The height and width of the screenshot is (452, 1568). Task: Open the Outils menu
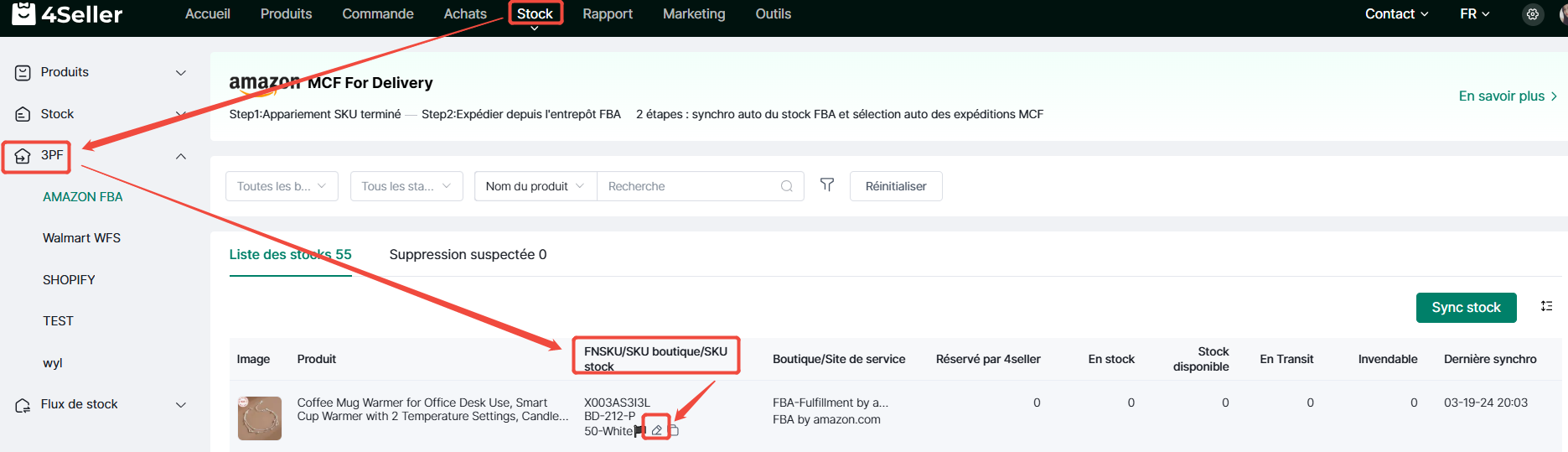(773, 14)
